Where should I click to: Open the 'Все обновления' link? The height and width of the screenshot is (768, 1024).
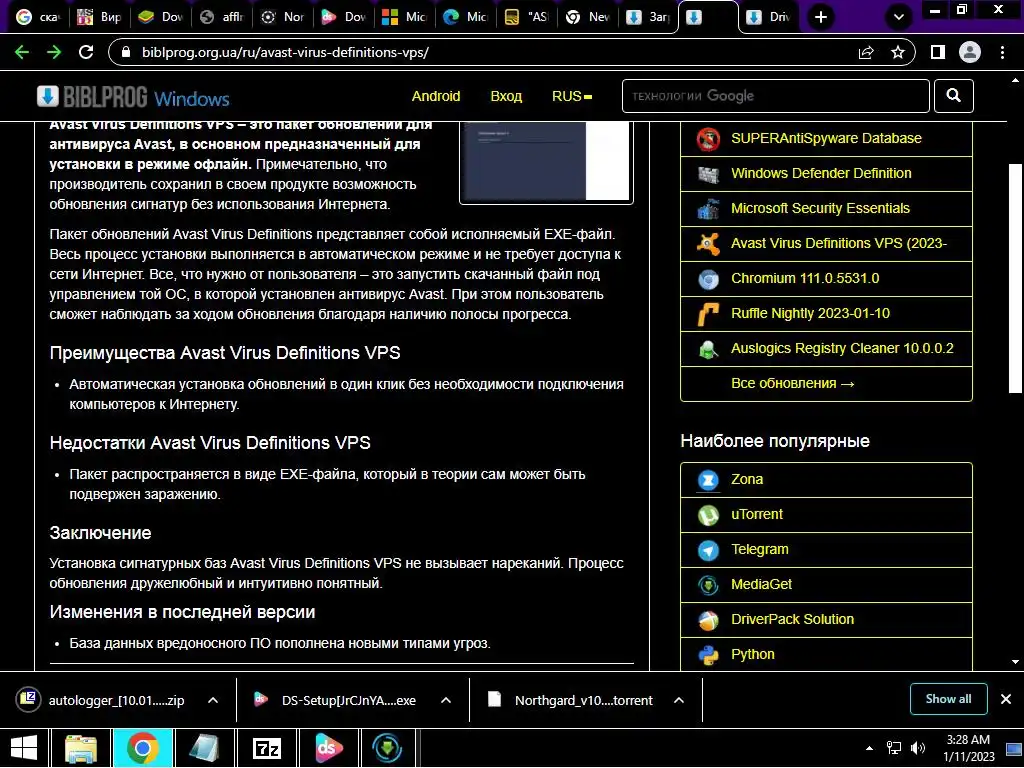tap(792, 383)
